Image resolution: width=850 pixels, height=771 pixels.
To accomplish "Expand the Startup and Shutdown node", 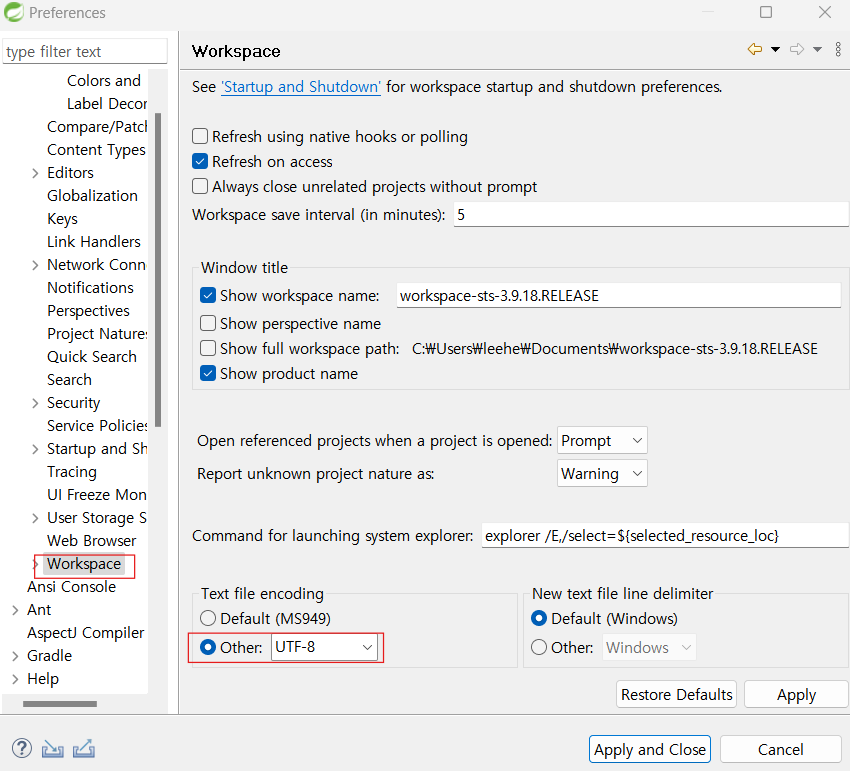I will (x=35, y=449).
